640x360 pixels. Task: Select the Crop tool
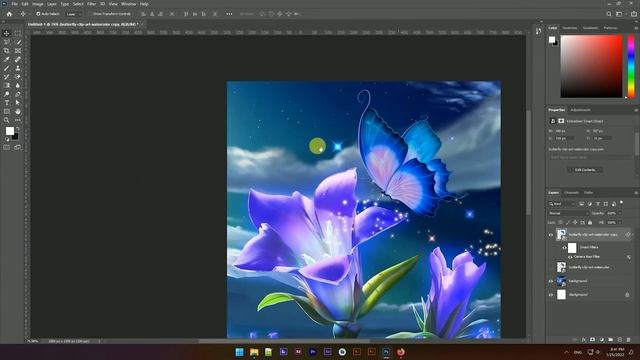pyautogui.click(x=7, y=51)
